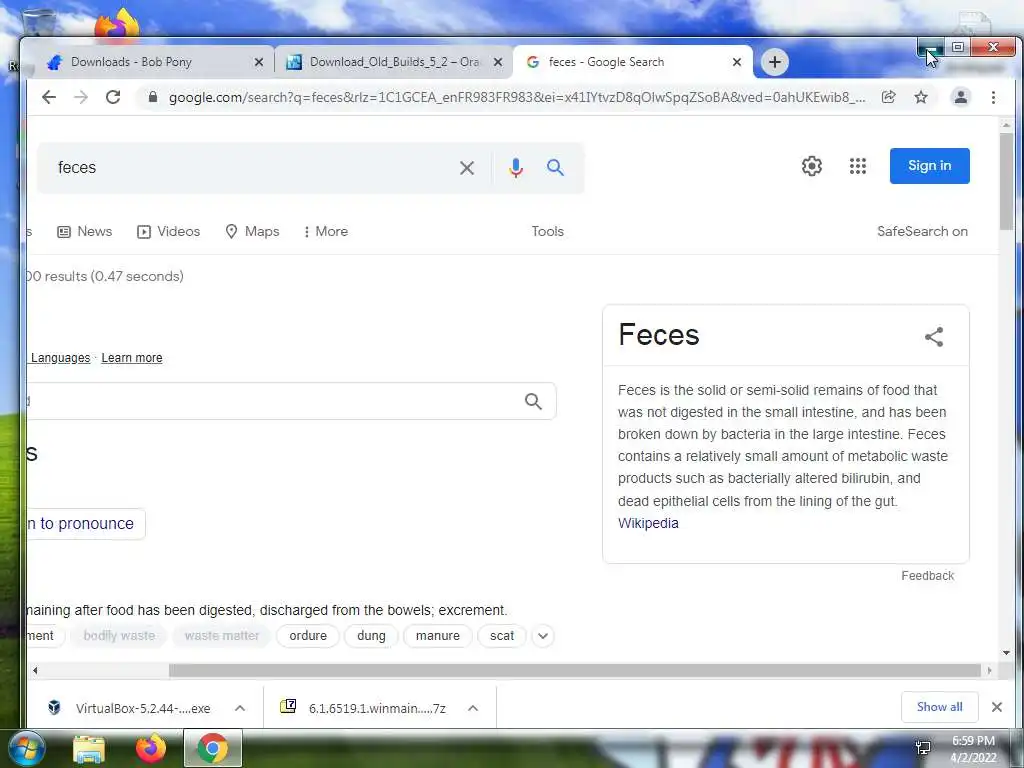Open network tray icon
This screenshot has height=768, width=1024.
(923, 748)
